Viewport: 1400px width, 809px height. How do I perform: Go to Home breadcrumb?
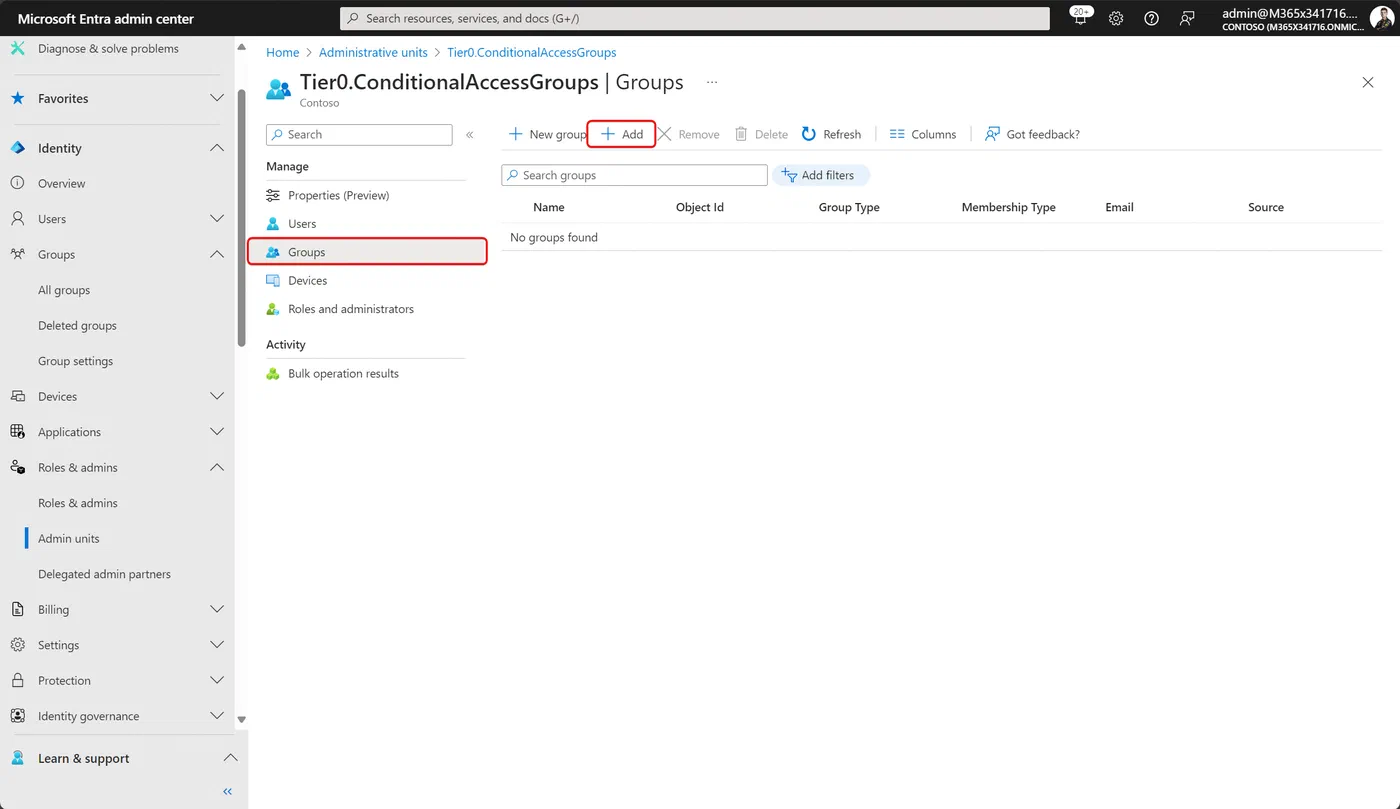click(x=282, y=52)
